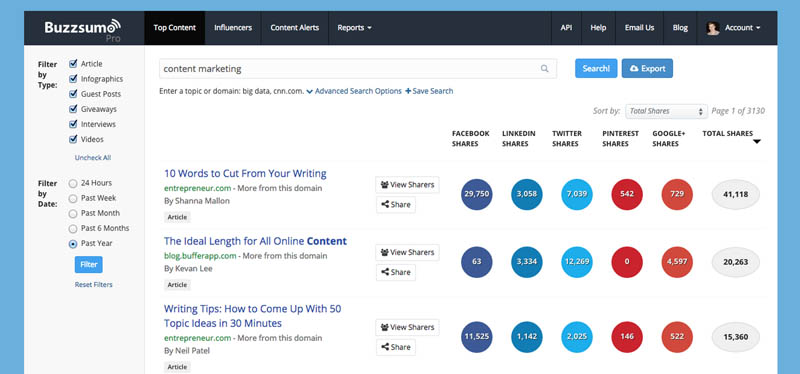Click the blue Filter button
The width and height of the screenshot is (800, 374).
click(x=89, y=265)
